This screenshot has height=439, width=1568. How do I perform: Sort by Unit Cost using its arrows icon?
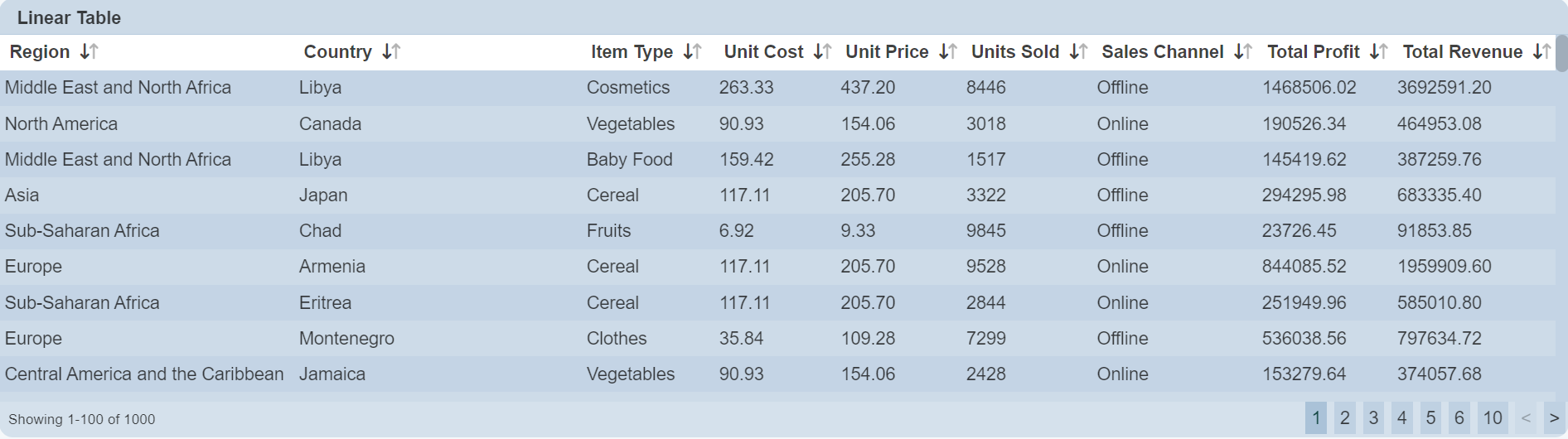[x=822, y=52]
